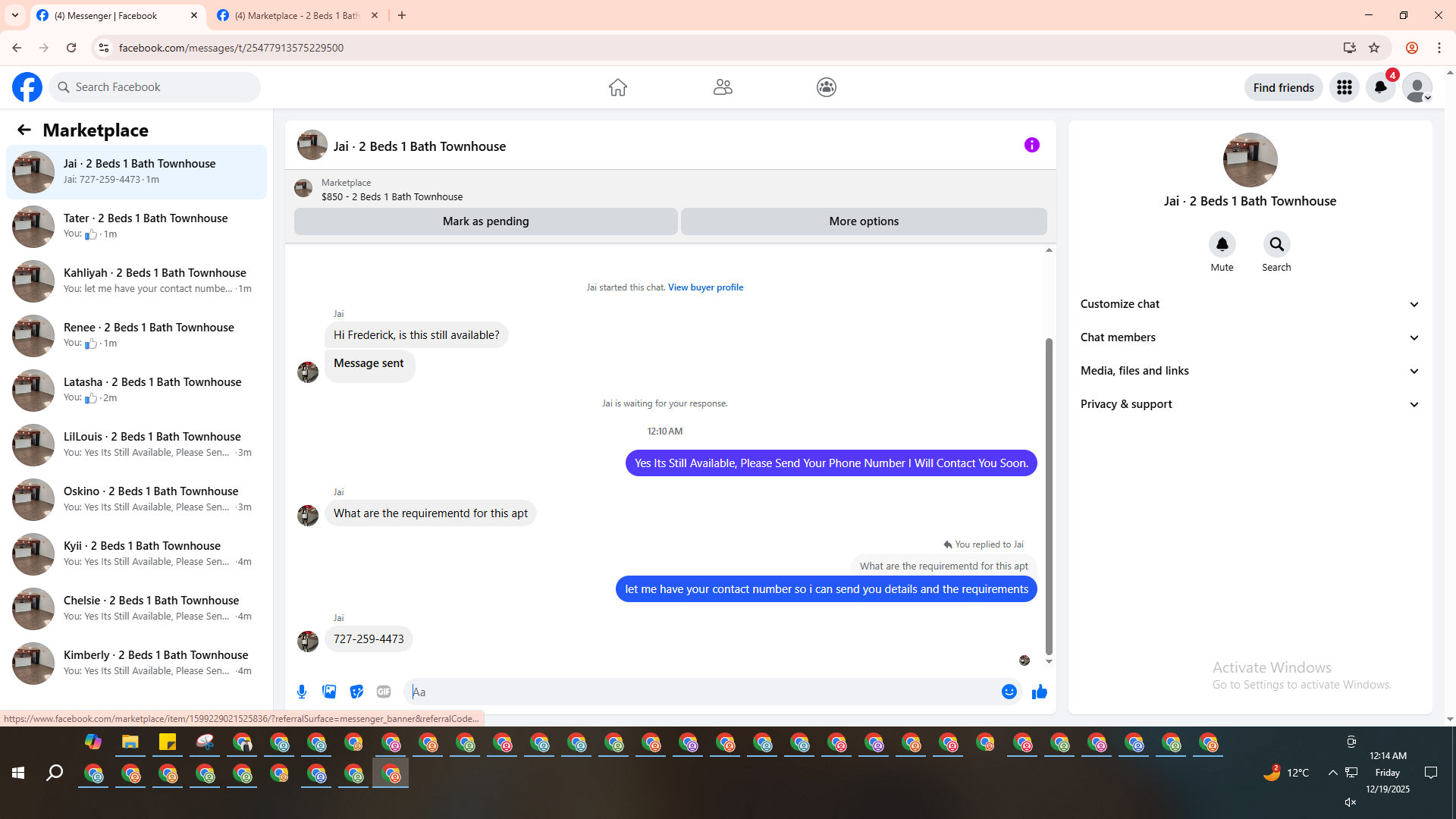Open the Facebook menu grid icon
Viewport: 1456px width, 819px height.
coord(1344,87)
